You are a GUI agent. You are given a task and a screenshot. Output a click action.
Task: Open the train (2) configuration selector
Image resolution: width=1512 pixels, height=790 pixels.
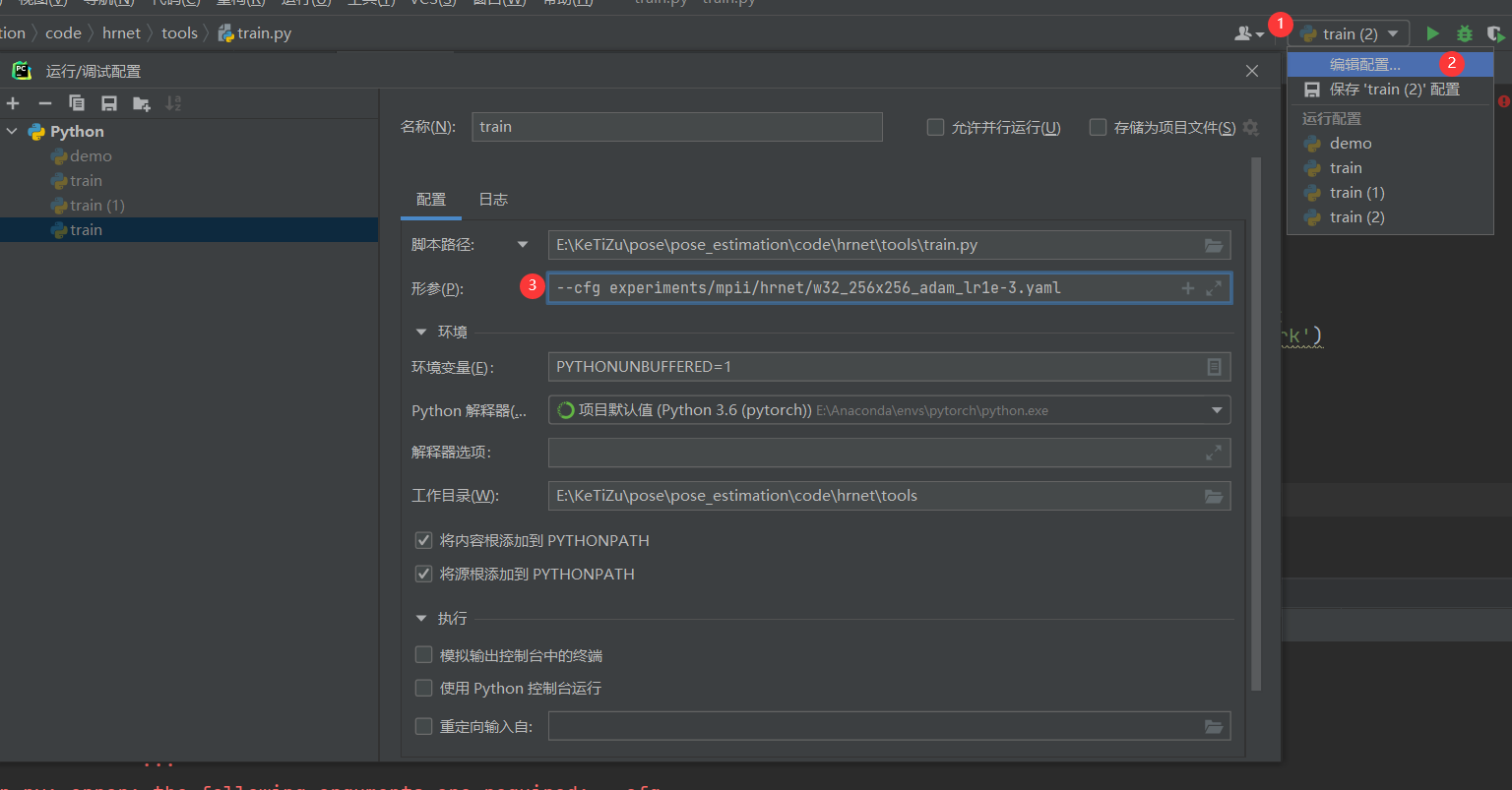coord(1349,32)
